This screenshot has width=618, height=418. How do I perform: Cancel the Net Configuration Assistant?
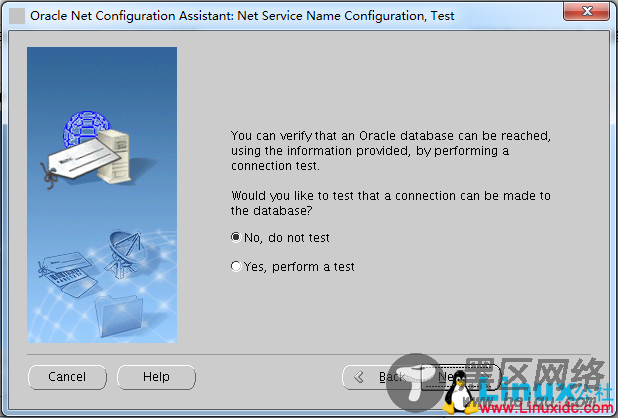(67, 377)
